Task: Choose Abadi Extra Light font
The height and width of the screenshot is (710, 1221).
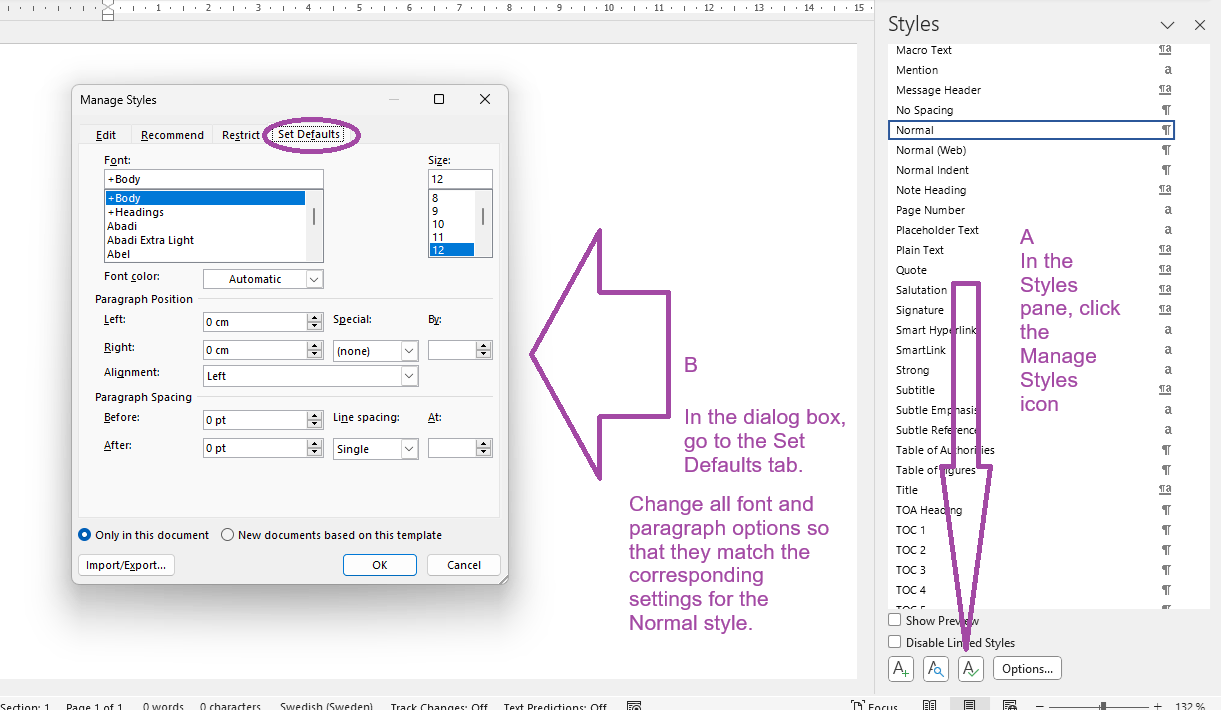Action: 205,240
